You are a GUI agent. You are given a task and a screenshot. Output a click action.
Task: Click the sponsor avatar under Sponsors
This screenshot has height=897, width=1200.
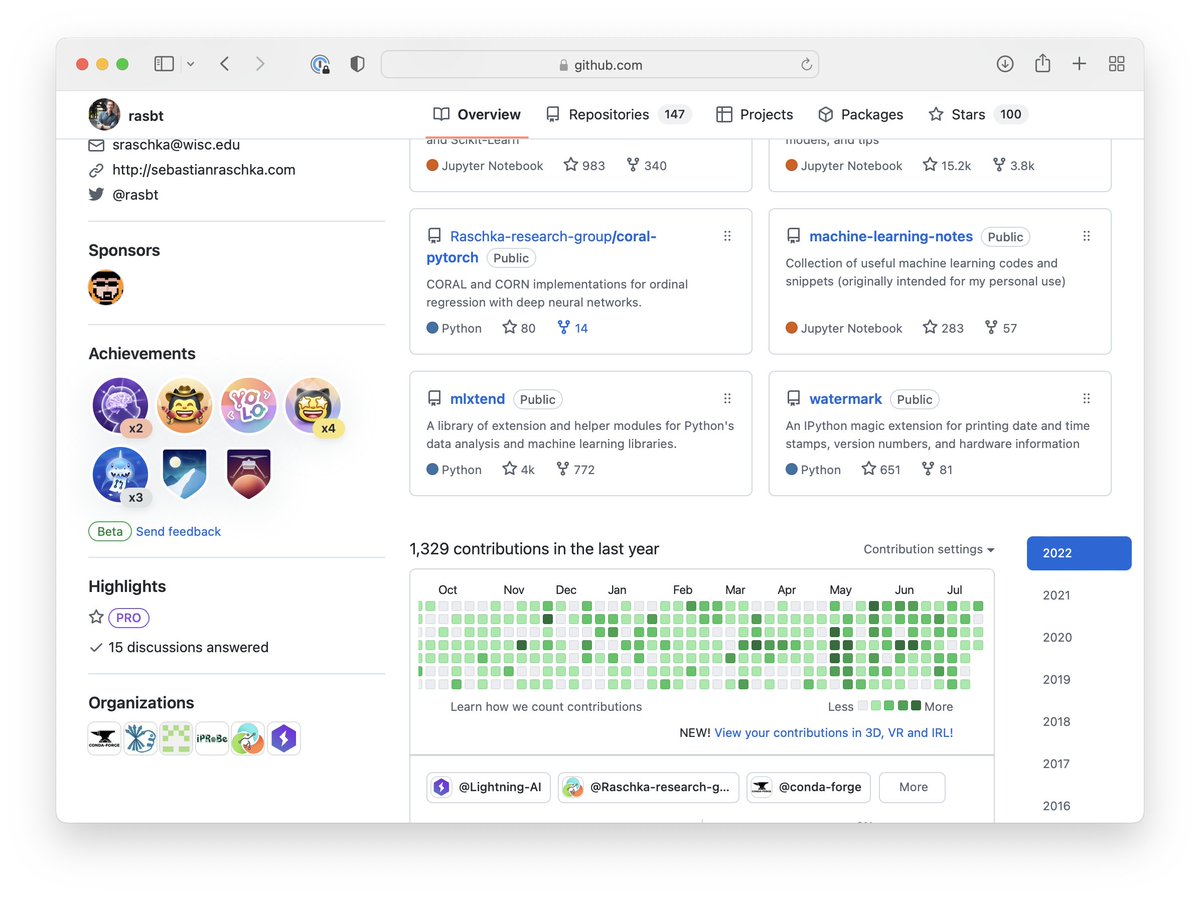(x=106, y=287)
